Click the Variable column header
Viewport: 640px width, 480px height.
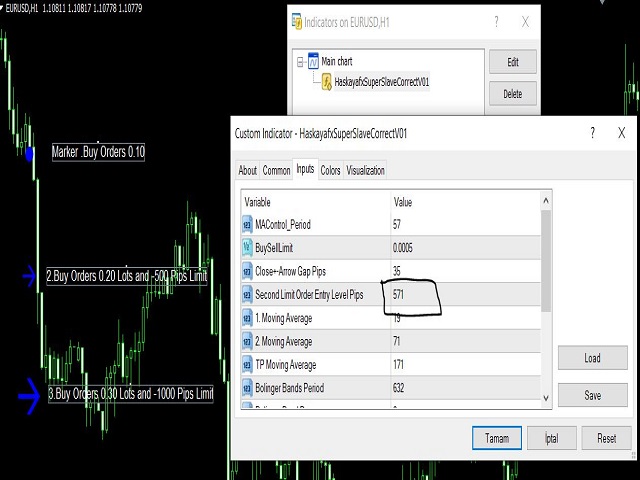coord(257,202)
